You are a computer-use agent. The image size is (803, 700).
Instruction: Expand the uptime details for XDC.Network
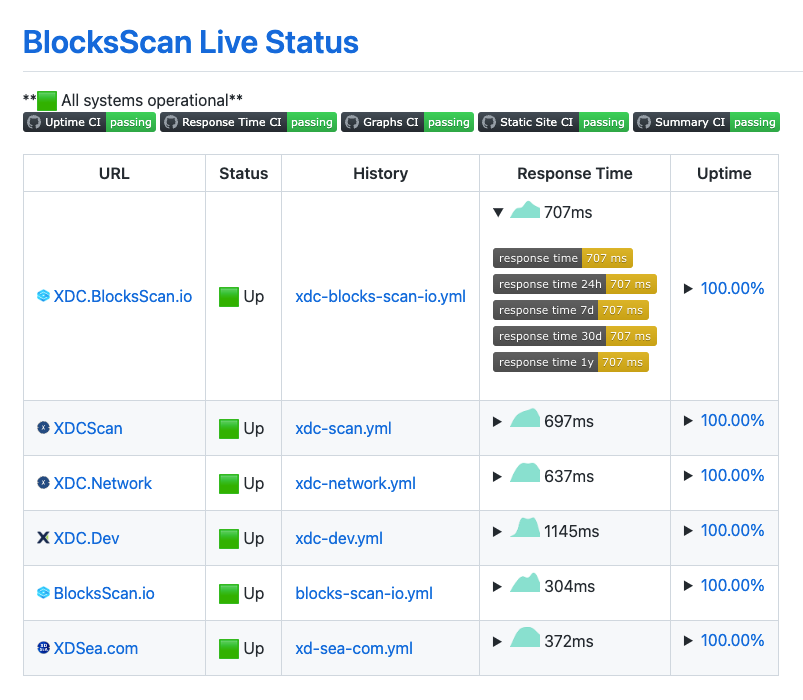[686, 475]
